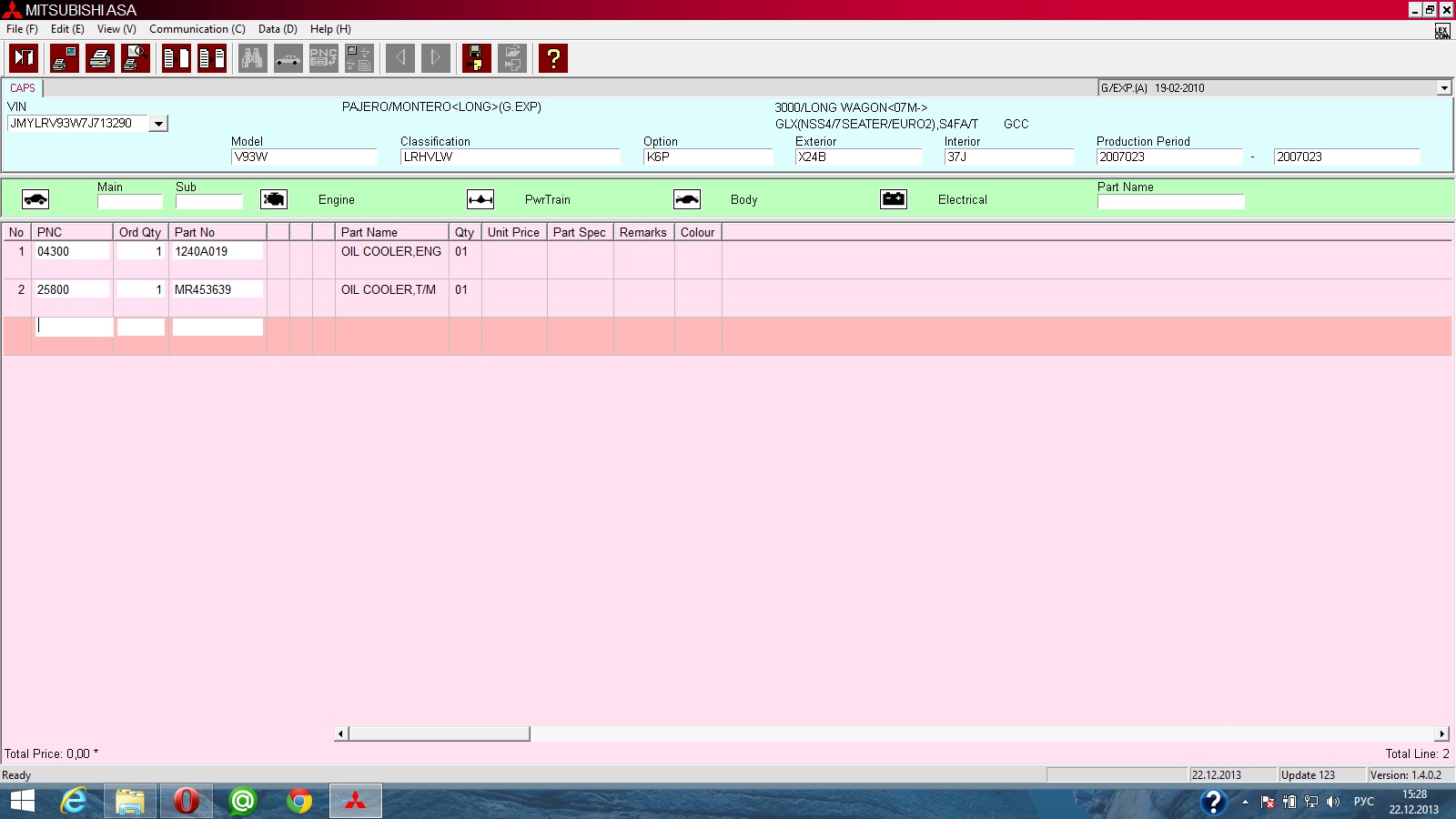Open the File menu
1456x819 pixels.
[22, 29]
